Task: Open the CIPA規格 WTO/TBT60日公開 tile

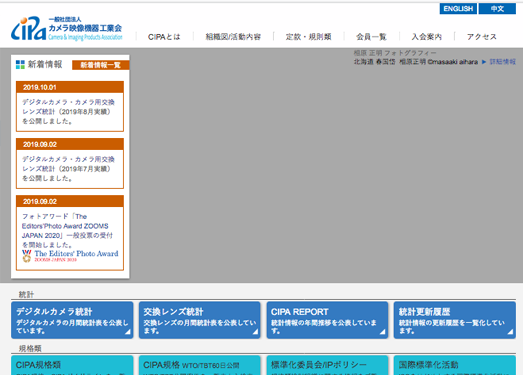Action: point(199,365)
